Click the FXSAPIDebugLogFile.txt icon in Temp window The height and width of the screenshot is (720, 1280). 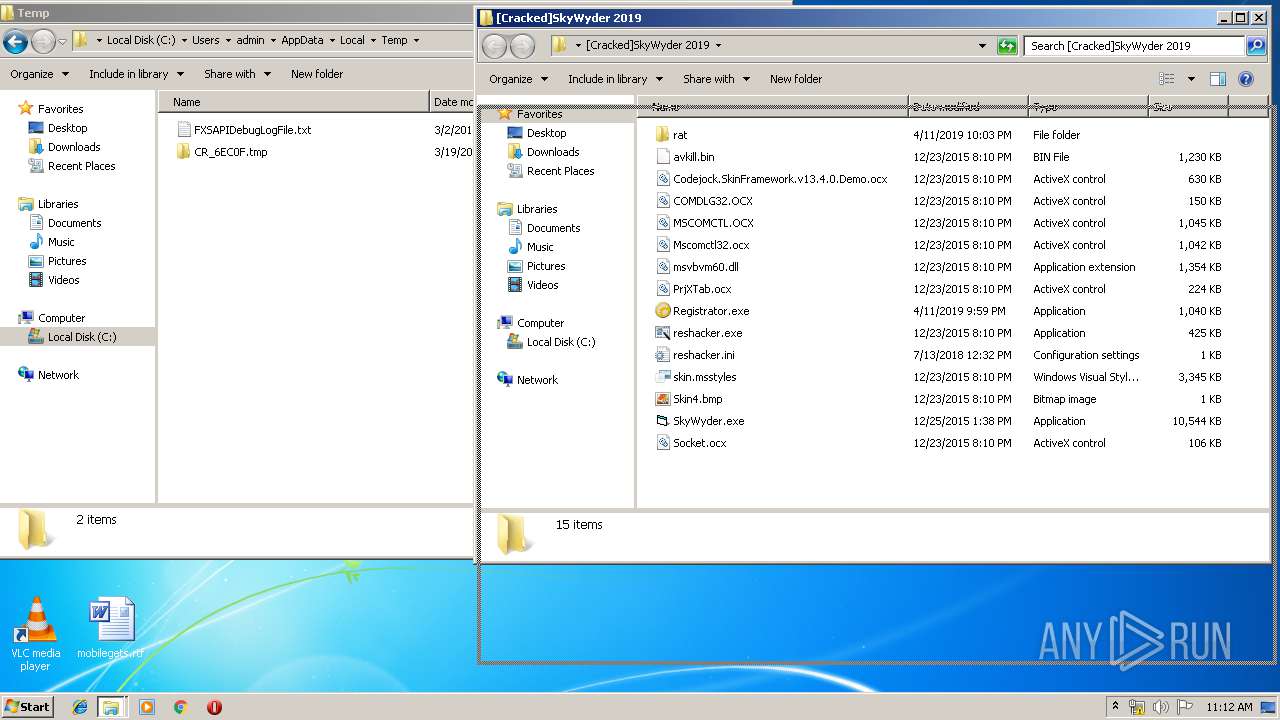tap(183, 130)
